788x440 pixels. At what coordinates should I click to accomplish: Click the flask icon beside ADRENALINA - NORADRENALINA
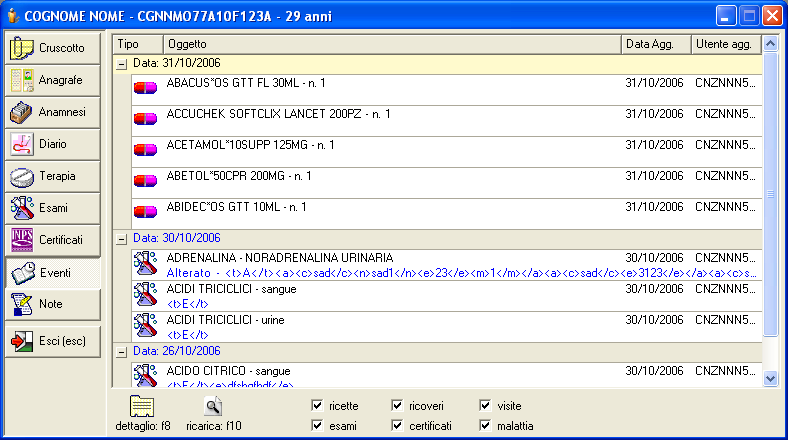click(146, 264)
